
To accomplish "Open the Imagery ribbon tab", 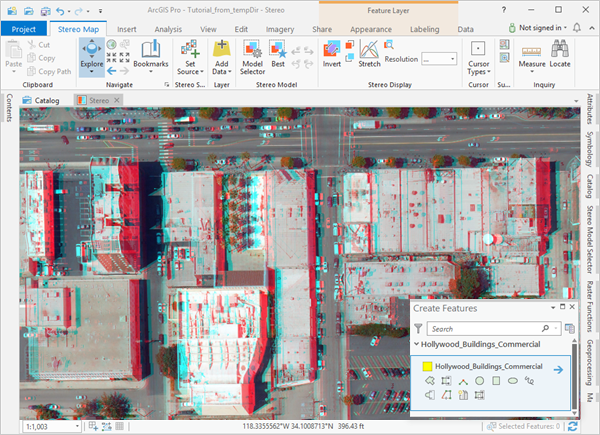I will [280, 29].
